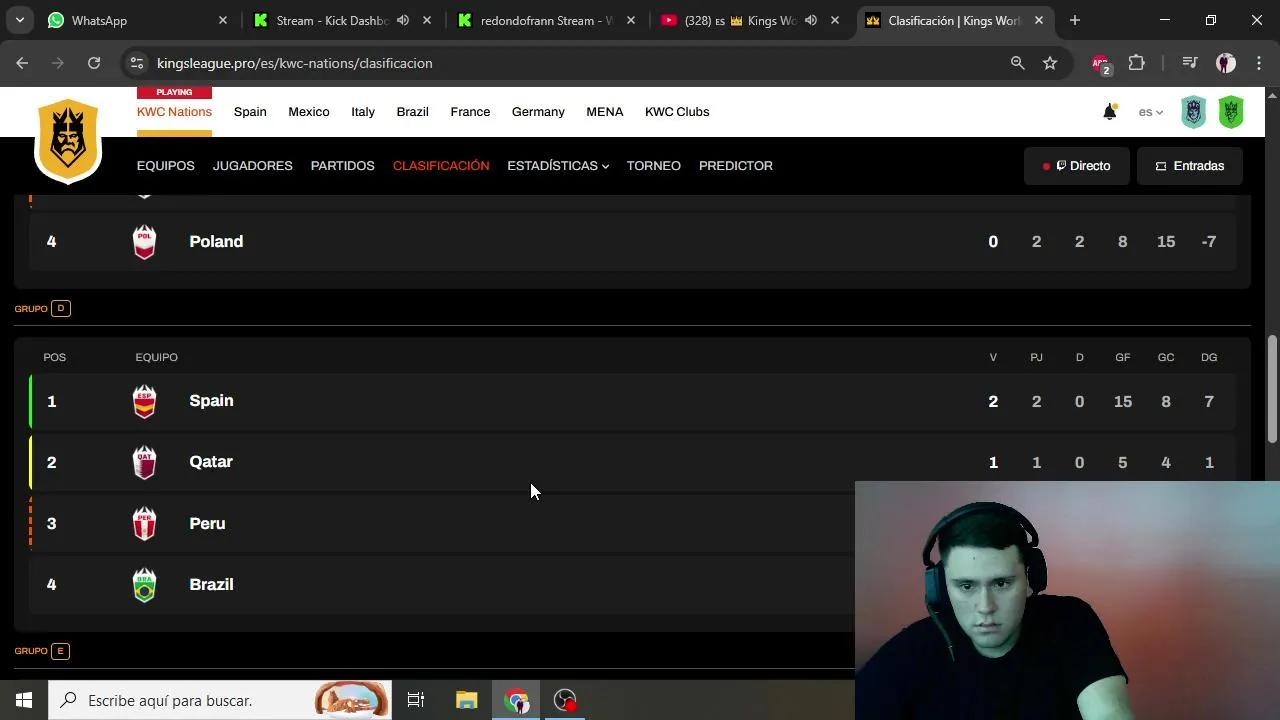Screen dimensions: 1280x720
Task: Open the KWC Clubs menu item
Action: [x=677, y=112]
